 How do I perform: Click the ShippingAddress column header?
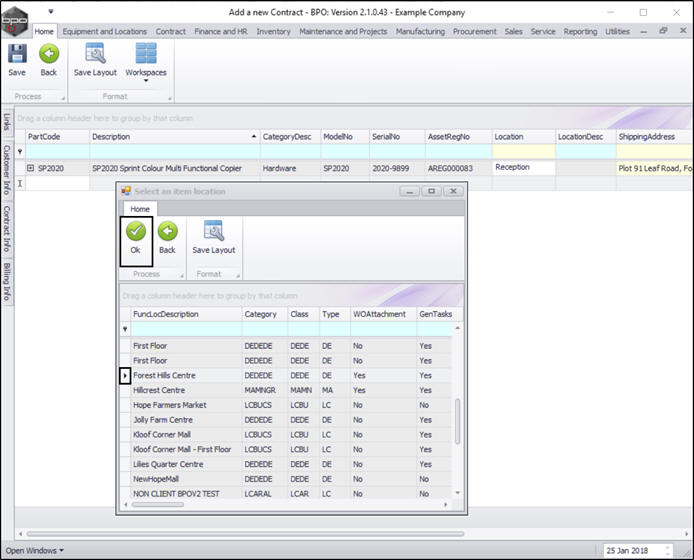(x=654, y=136)
